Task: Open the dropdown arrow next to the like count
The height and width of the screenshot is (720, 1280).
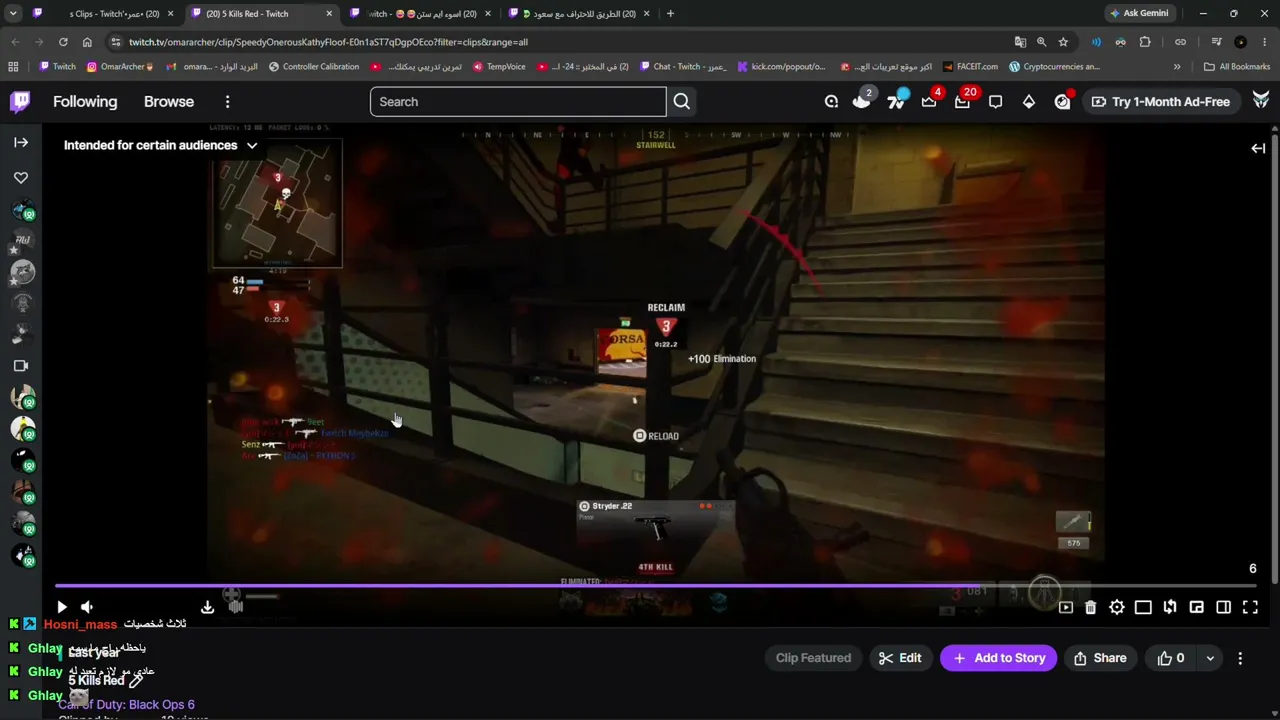Action: 1210,658
